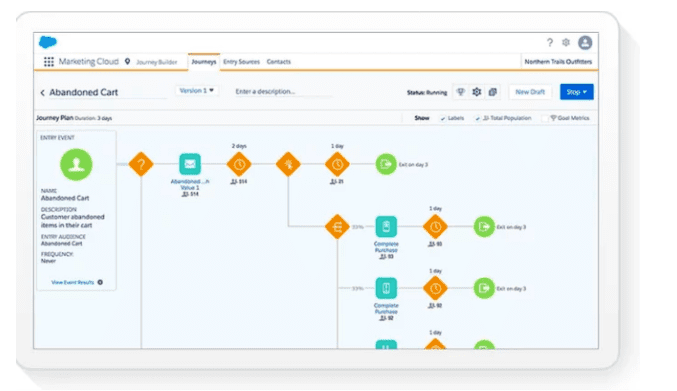The image size is (677, 391).
Task: Select the 1 day wait in top row
Action: click(337, 164)
